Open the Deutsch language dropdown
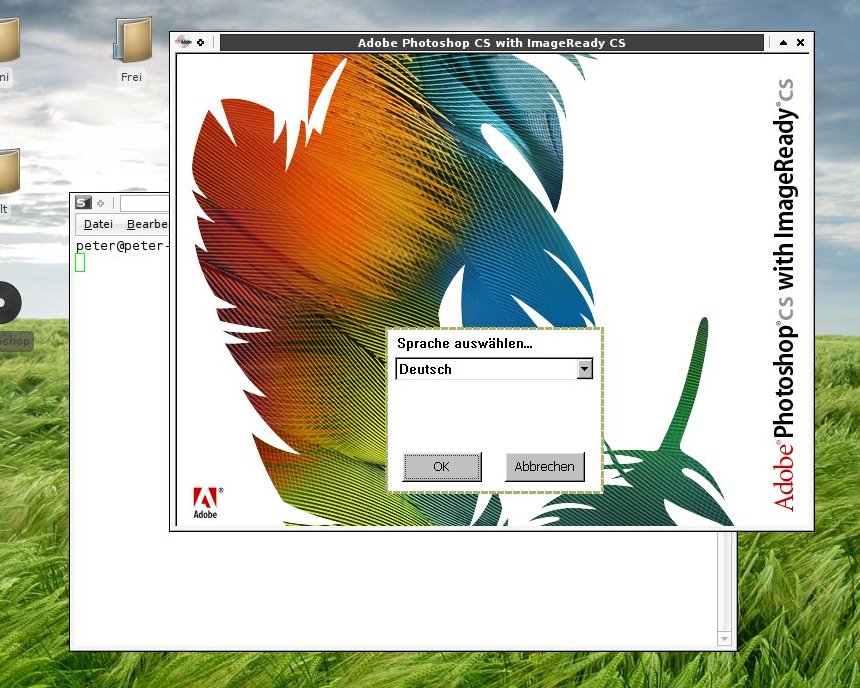The image size is (860, 688). coord(585,369)
